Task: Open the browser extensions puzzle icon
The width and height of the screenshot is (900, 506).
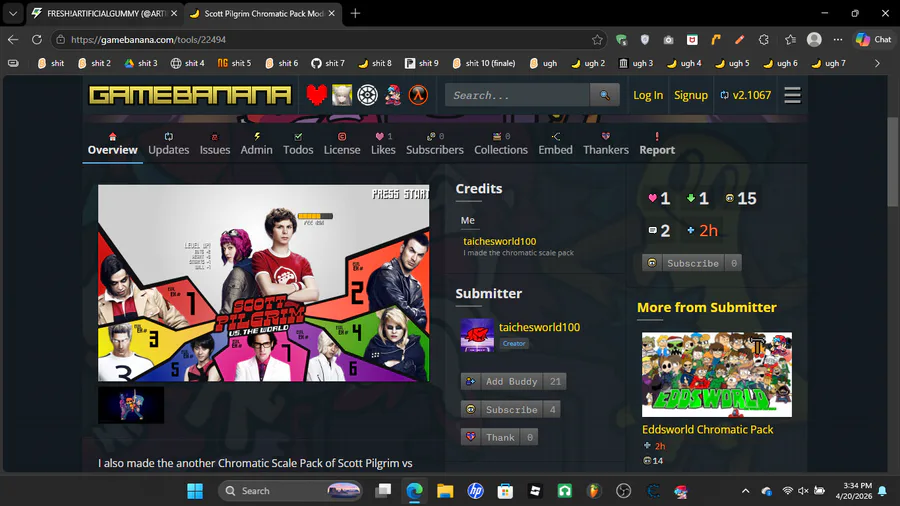Action: pyautogui.click(x=763, y=40)
